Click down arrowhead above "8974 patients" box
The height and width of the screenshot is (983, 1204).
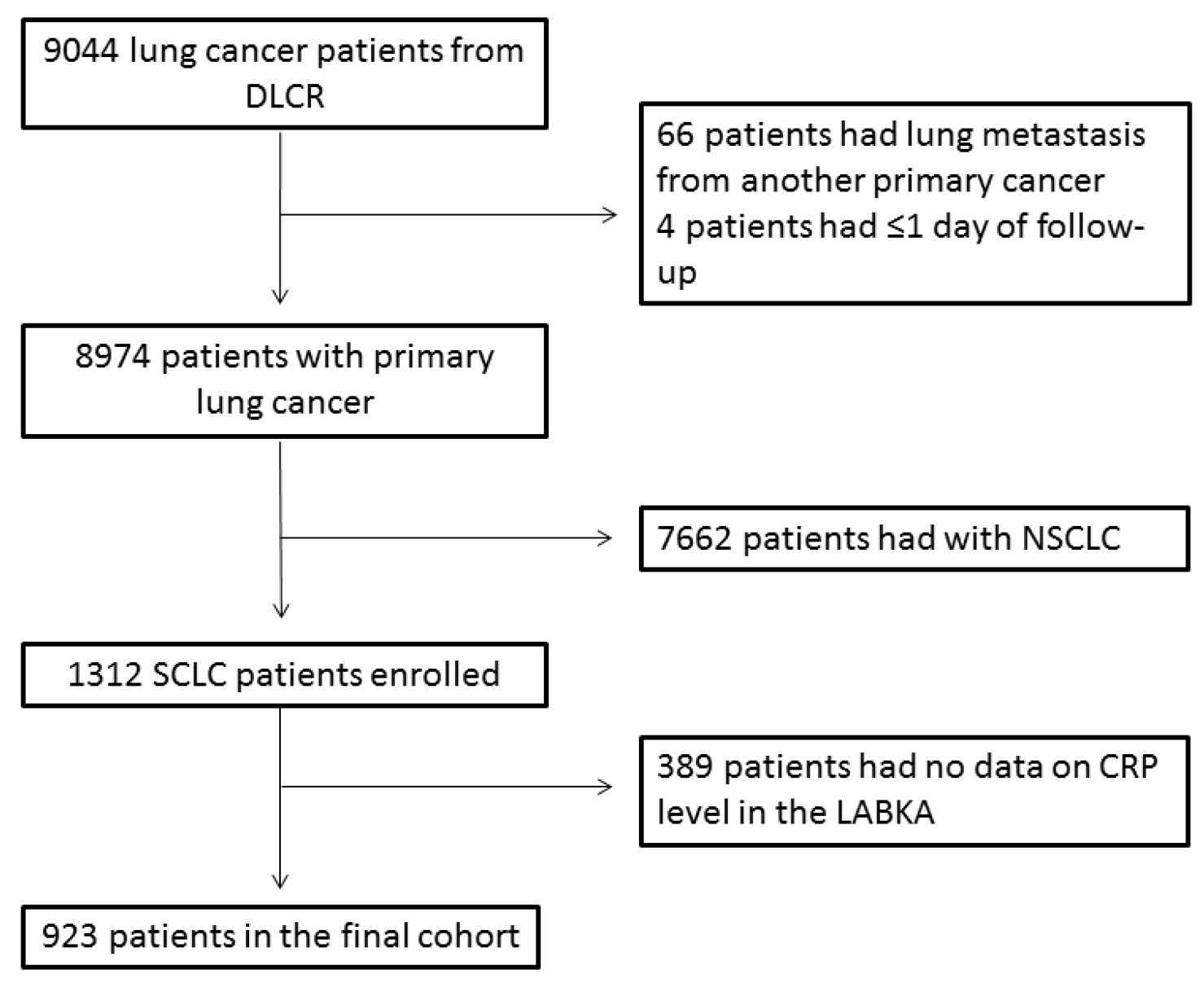click(x=280, y=296)
